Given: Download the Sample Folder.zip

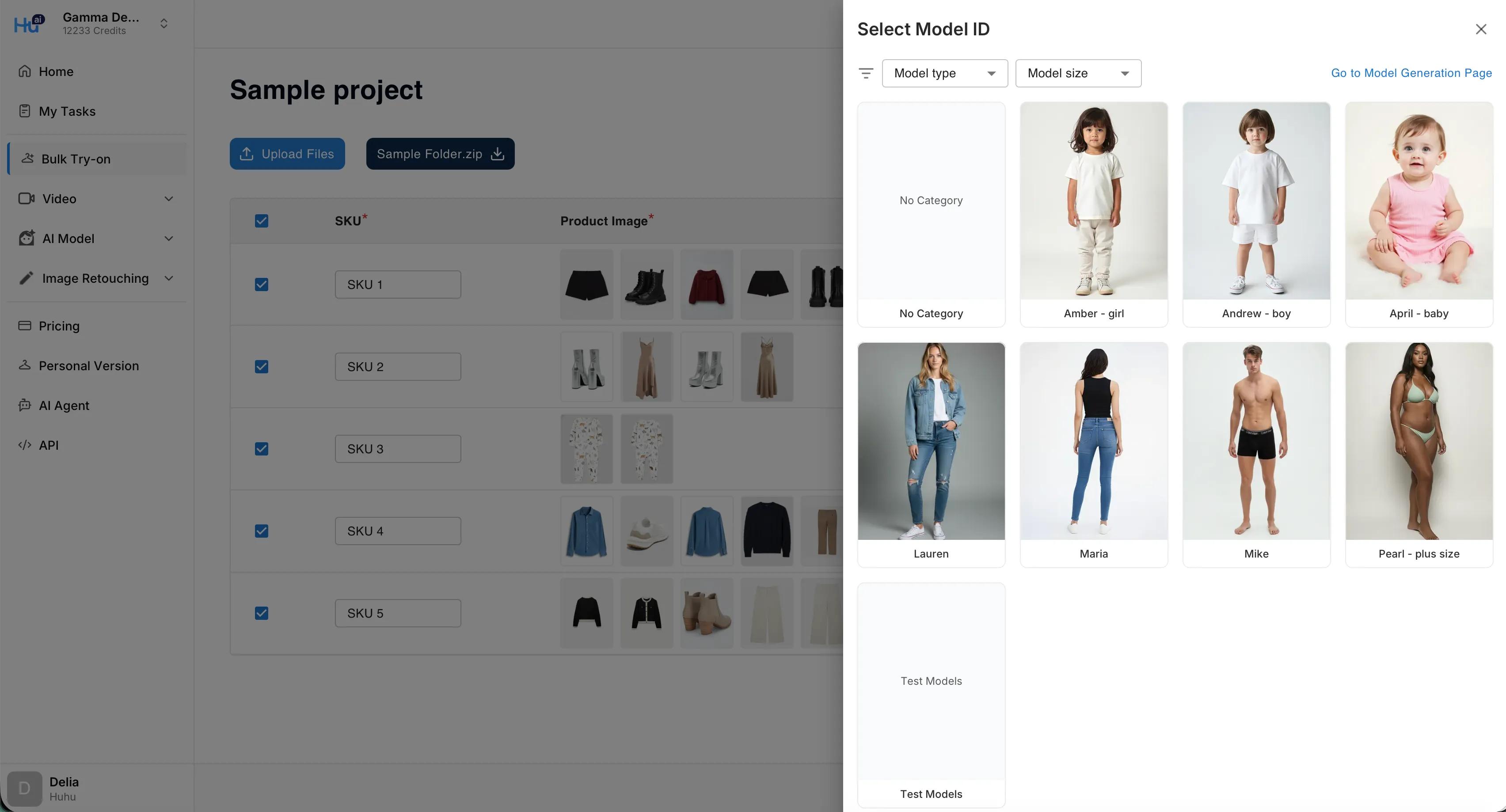Looking at the screenshot, I should point(440,154).
